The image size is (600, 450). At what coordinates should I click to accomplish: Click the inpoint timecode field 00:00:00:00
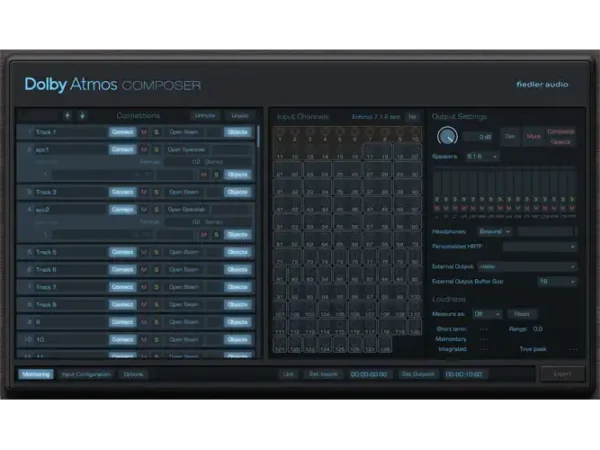click(x=369, y=374)
